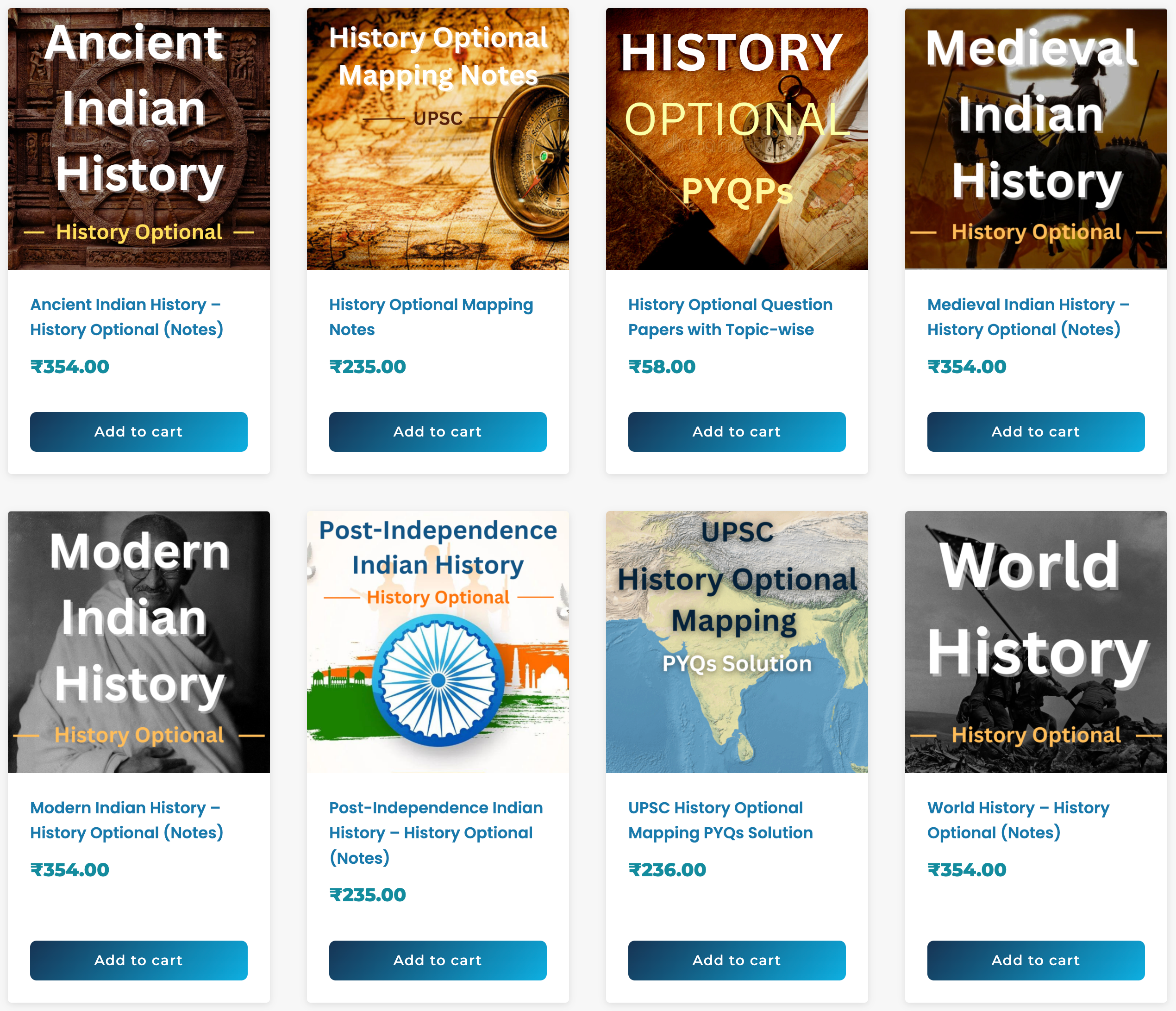1176x1011 pixels.
Task: Add History Optional Question Papers to cart
Action: (737, 432)
